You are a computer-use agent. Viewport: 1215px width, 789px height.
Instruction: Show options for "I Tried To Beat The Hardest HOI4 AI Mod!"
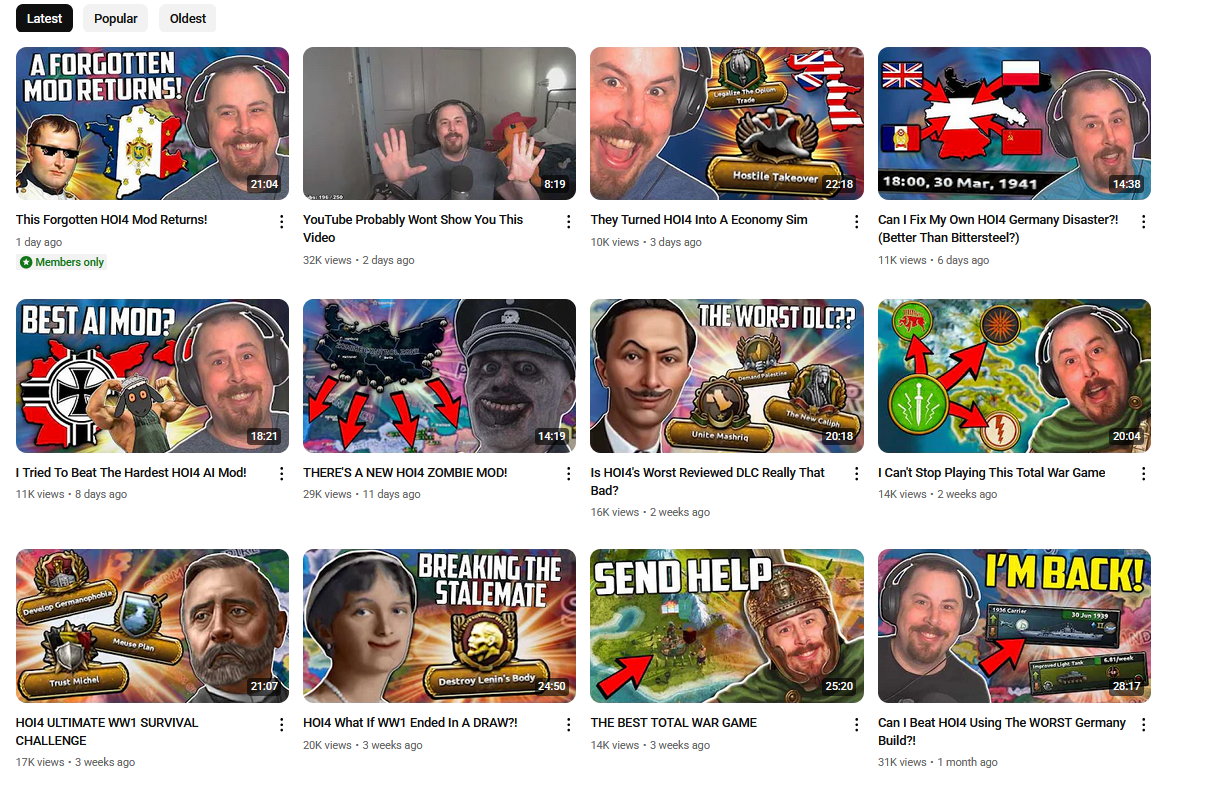[x=281, y=474]
